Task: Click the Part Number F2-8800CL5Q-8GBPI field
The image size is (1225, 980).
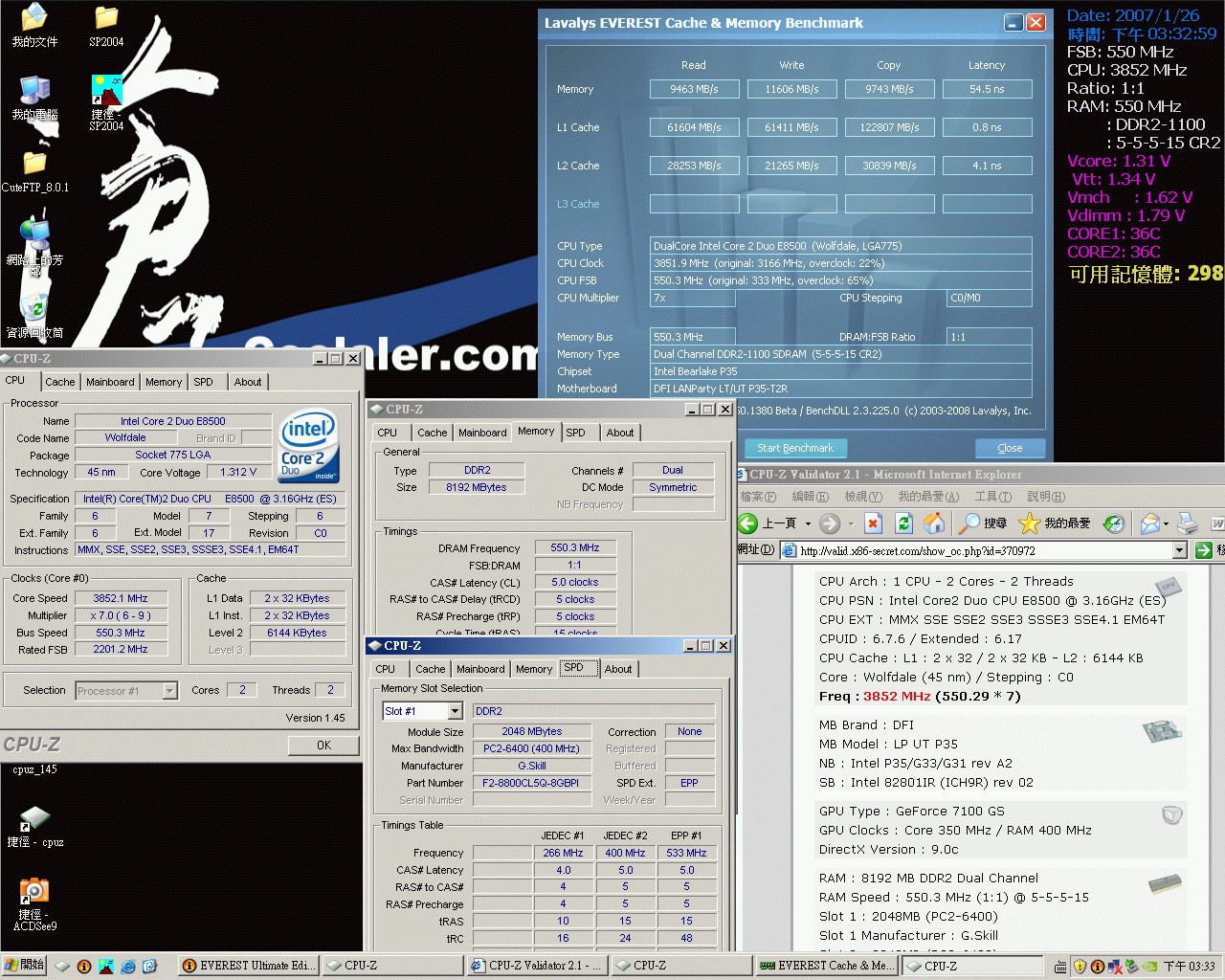Action: click(532, 783)
